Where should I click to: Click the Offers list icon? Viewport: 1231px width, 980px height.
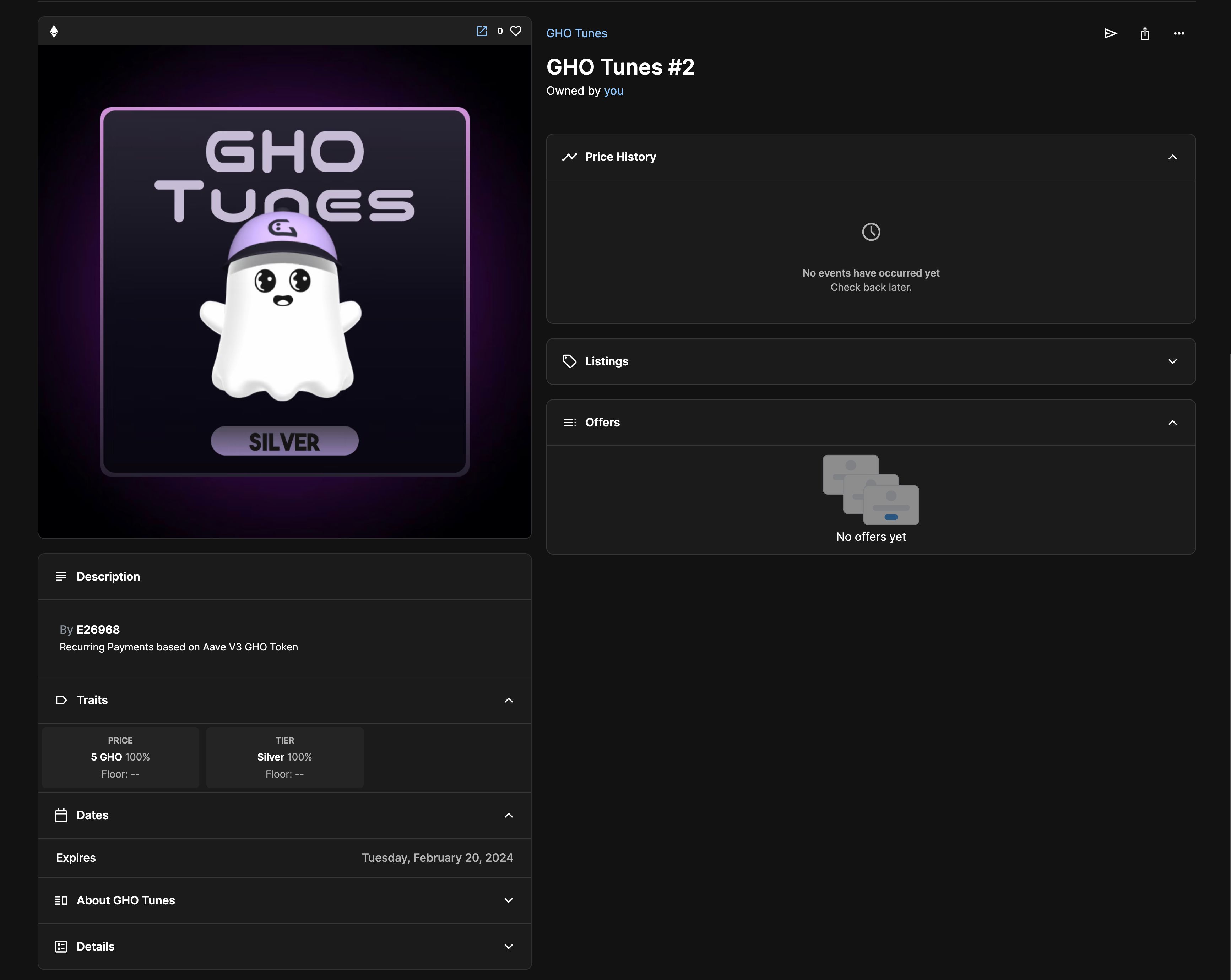(x=569, y=423)
